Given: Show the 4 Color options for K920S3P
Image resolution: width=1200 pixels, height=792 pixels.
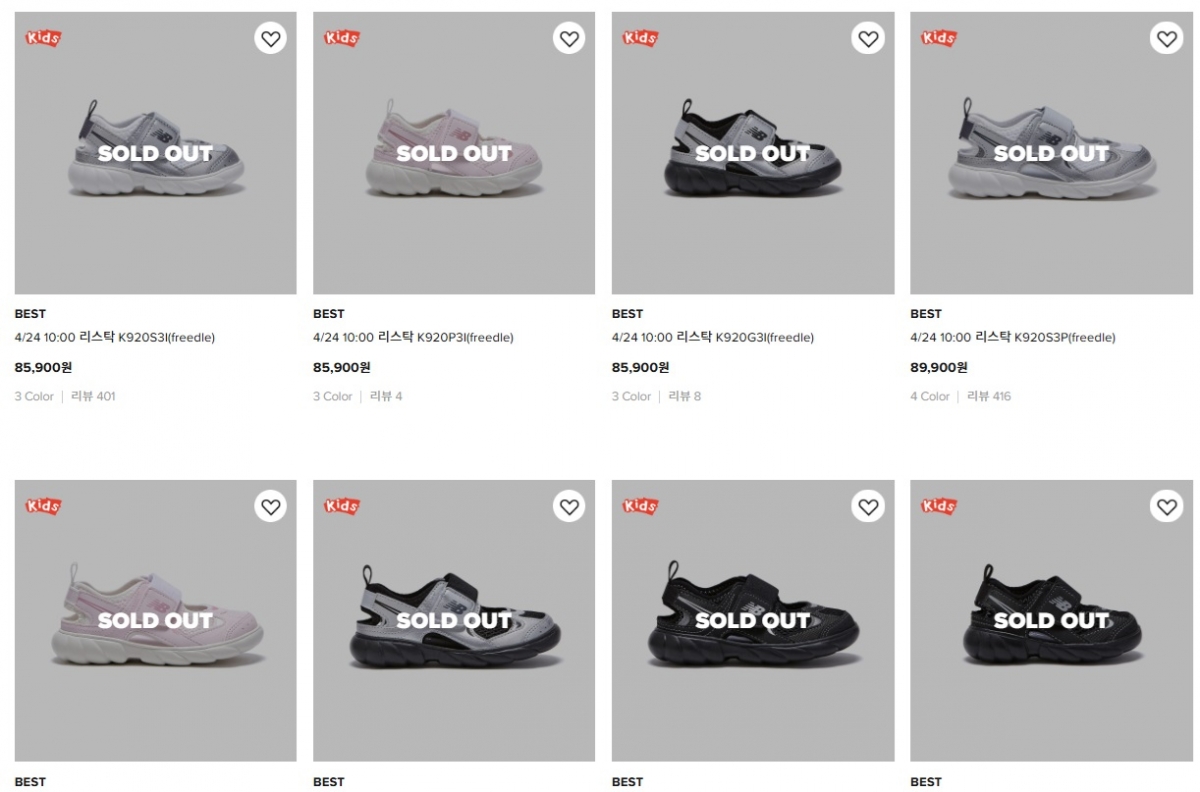Looking at the screenshot, I should click(x=930, y=397).
